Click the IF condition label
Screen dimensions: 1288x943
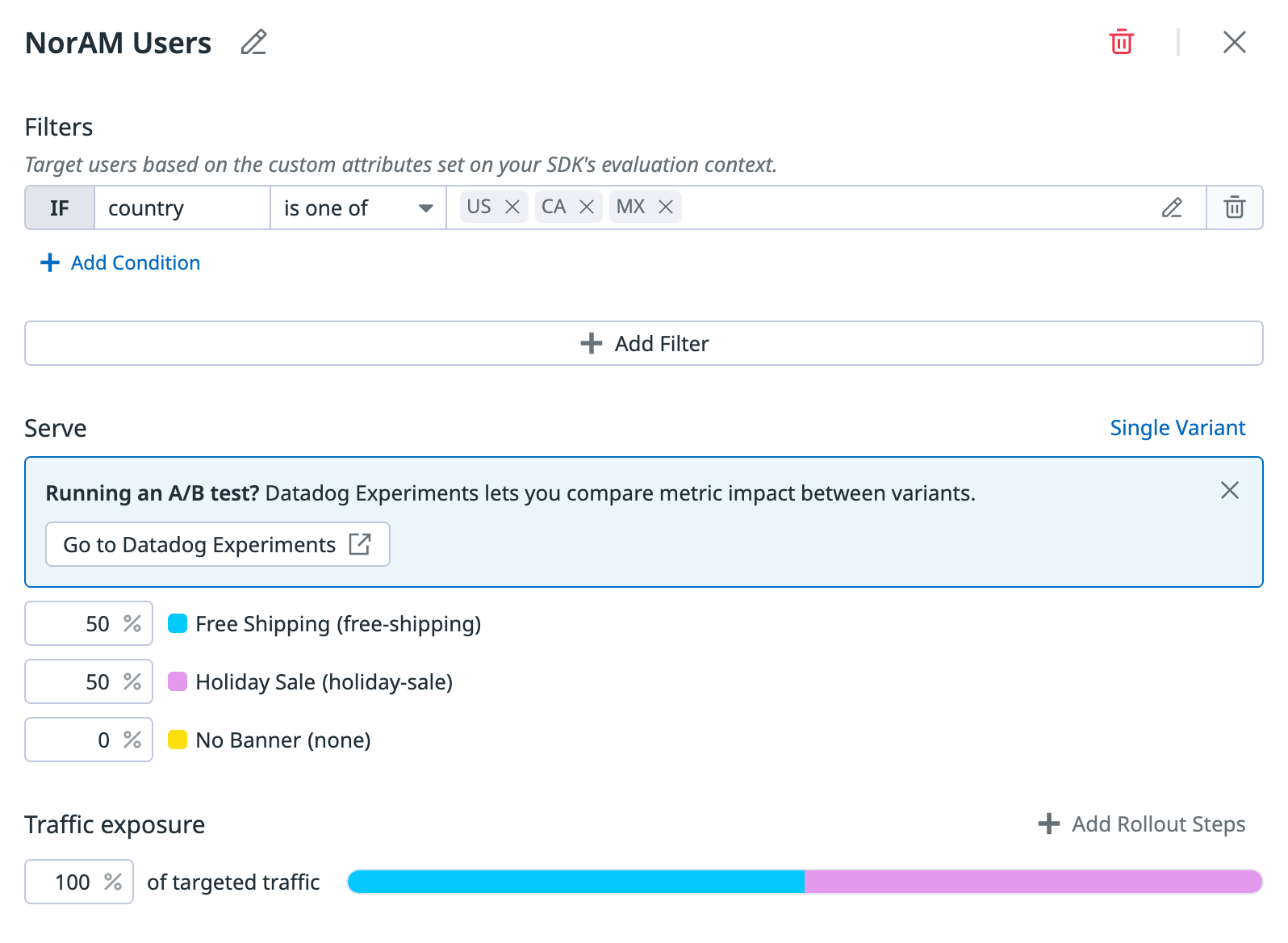point(60,208)
